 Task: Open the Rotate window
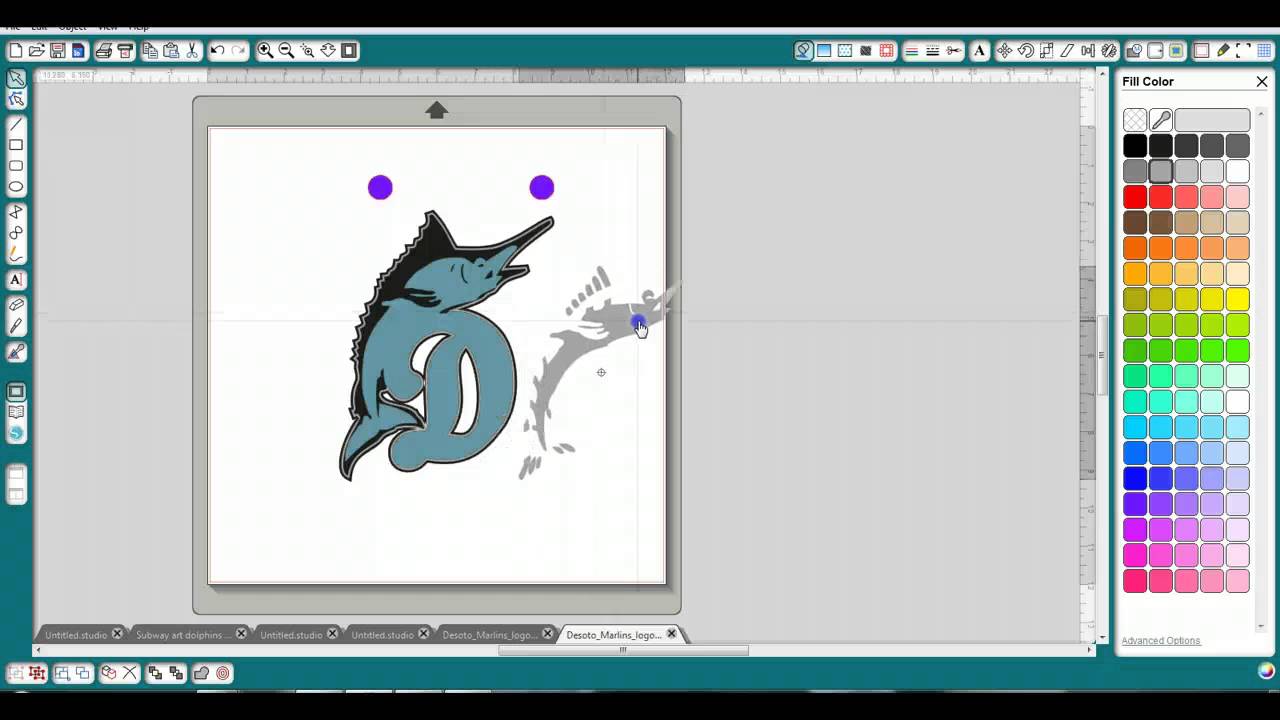pos(1025,50)
